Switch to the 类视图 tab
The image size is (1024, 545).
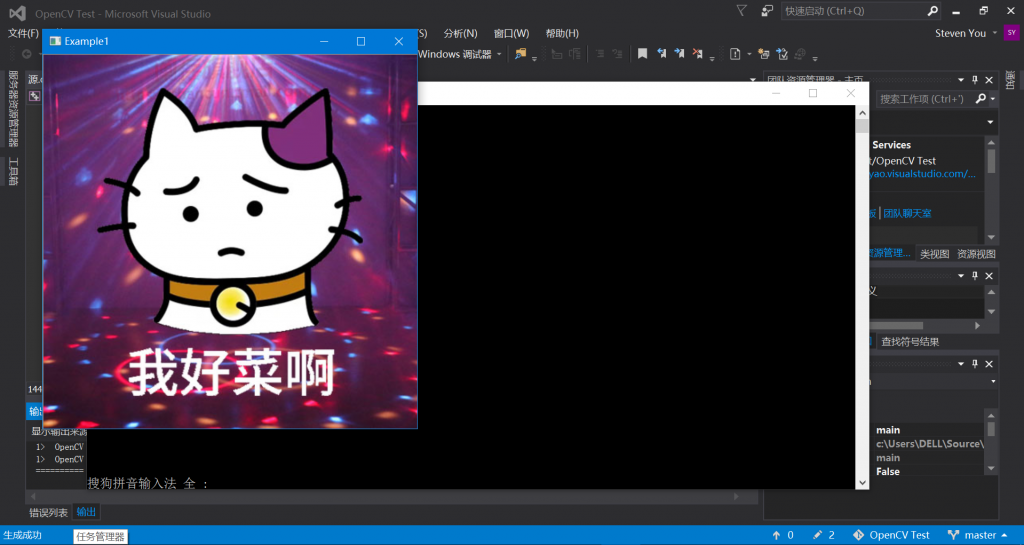coord(935,254)
